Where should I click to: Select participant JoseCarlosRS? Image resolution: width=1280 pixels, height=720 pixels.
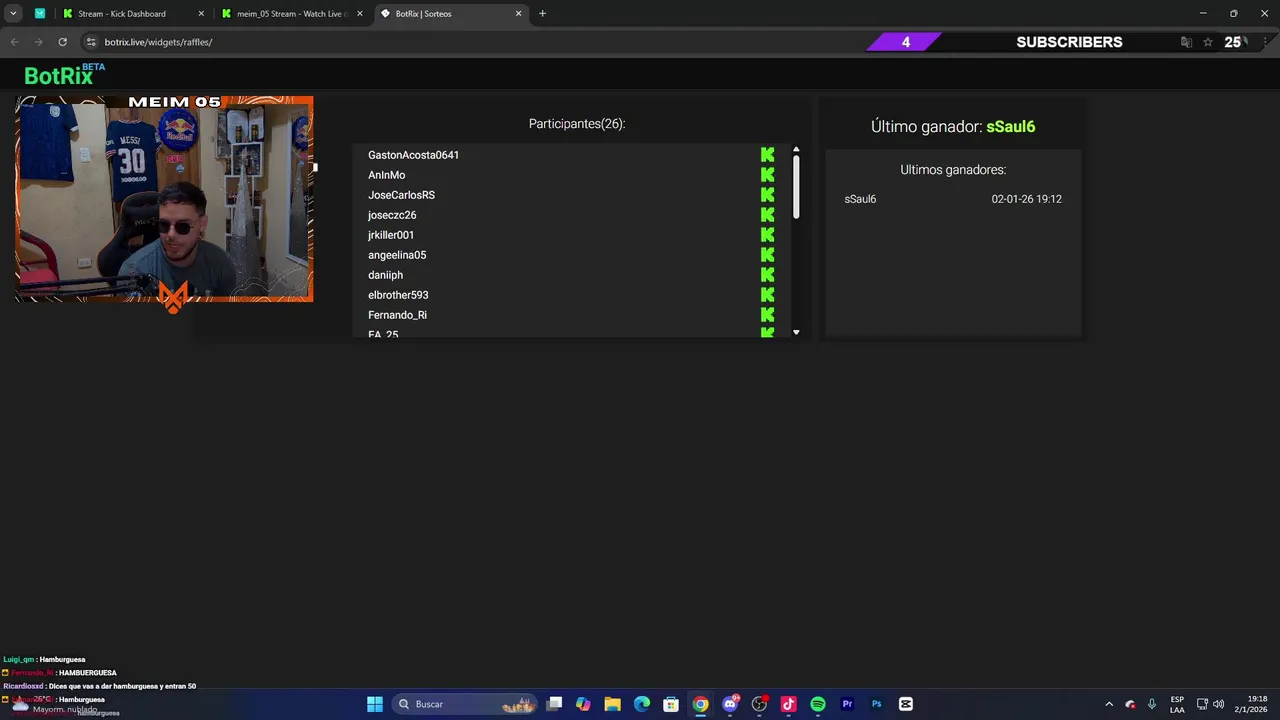coord(401,195)
